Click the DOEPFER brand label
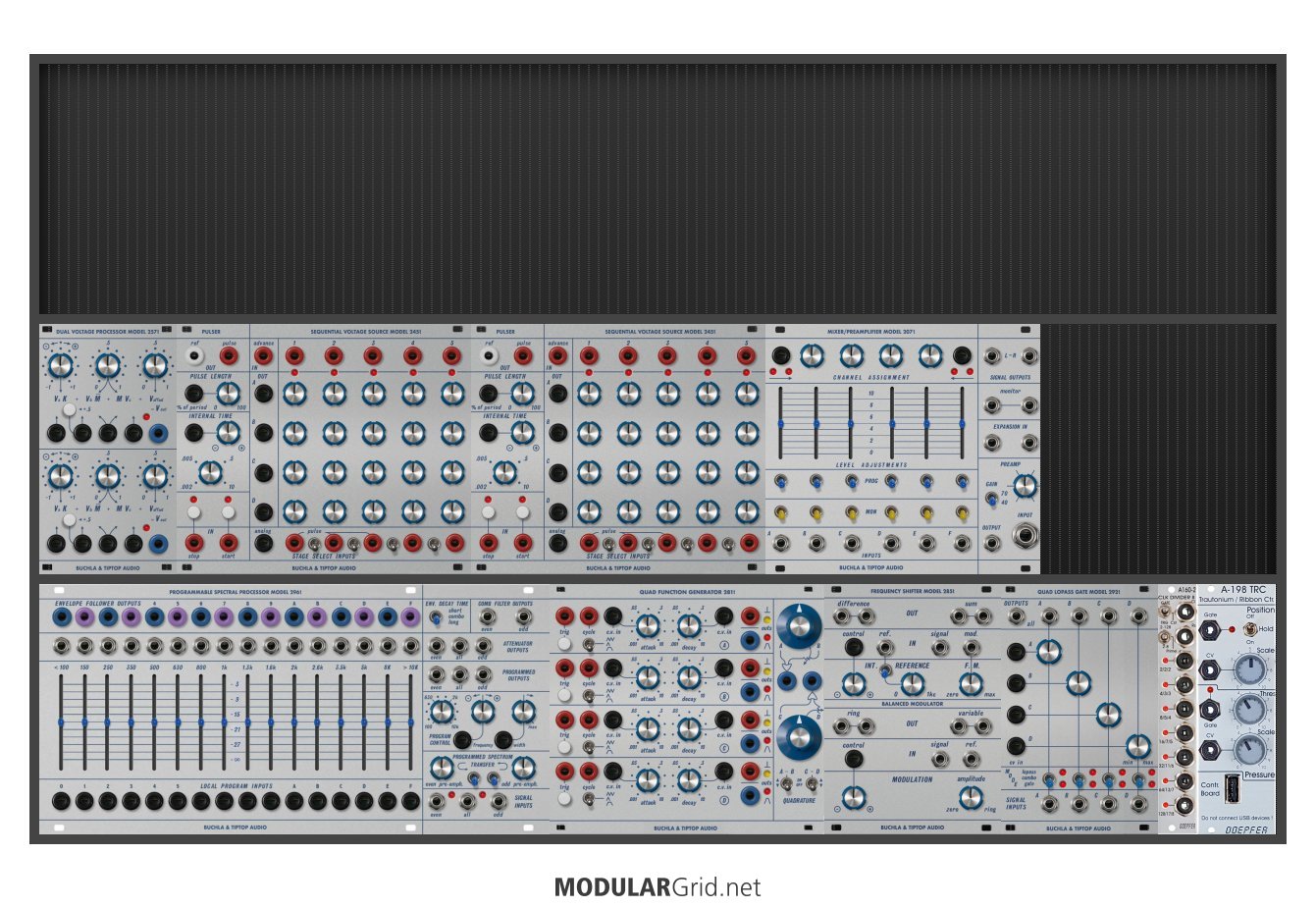Viewport: 1316px width, 908px height. tap(1245, 829)
